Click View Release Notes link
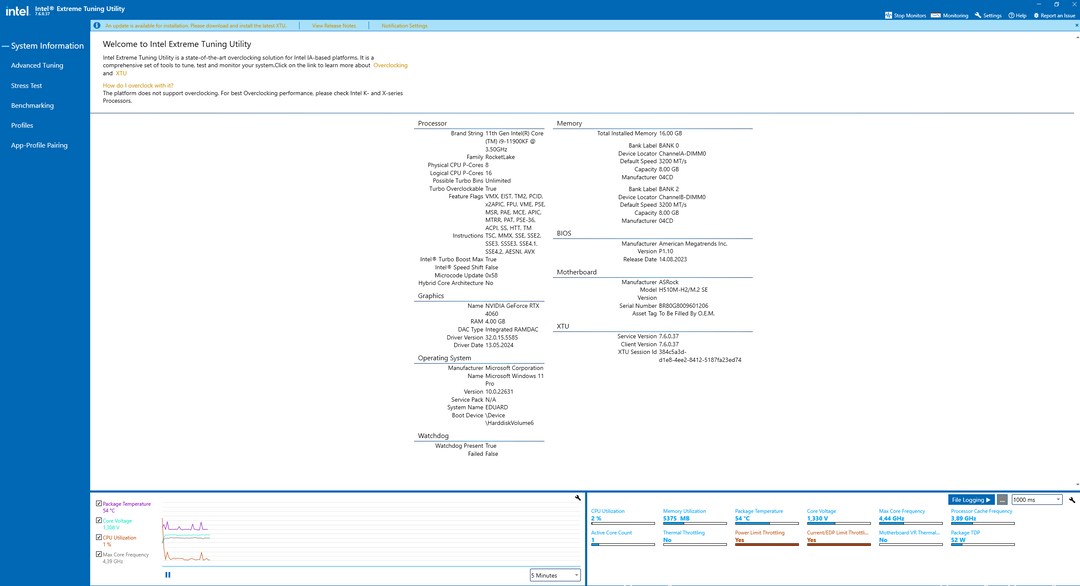The height and width of the screenshot is (586, 1080). coord(334,25)
